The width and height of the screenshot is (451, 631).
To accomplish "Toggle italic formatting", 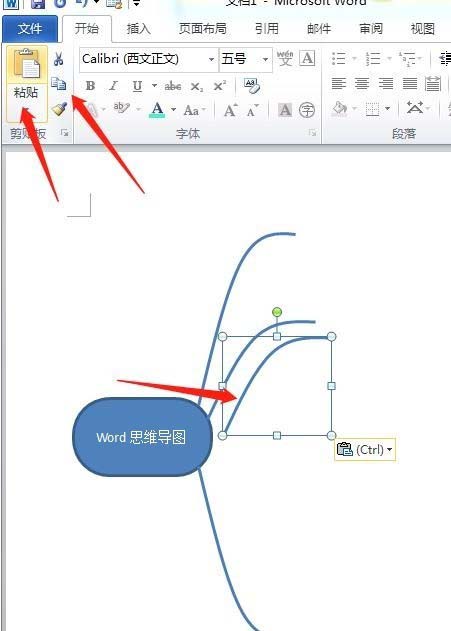I will [114, 86].
